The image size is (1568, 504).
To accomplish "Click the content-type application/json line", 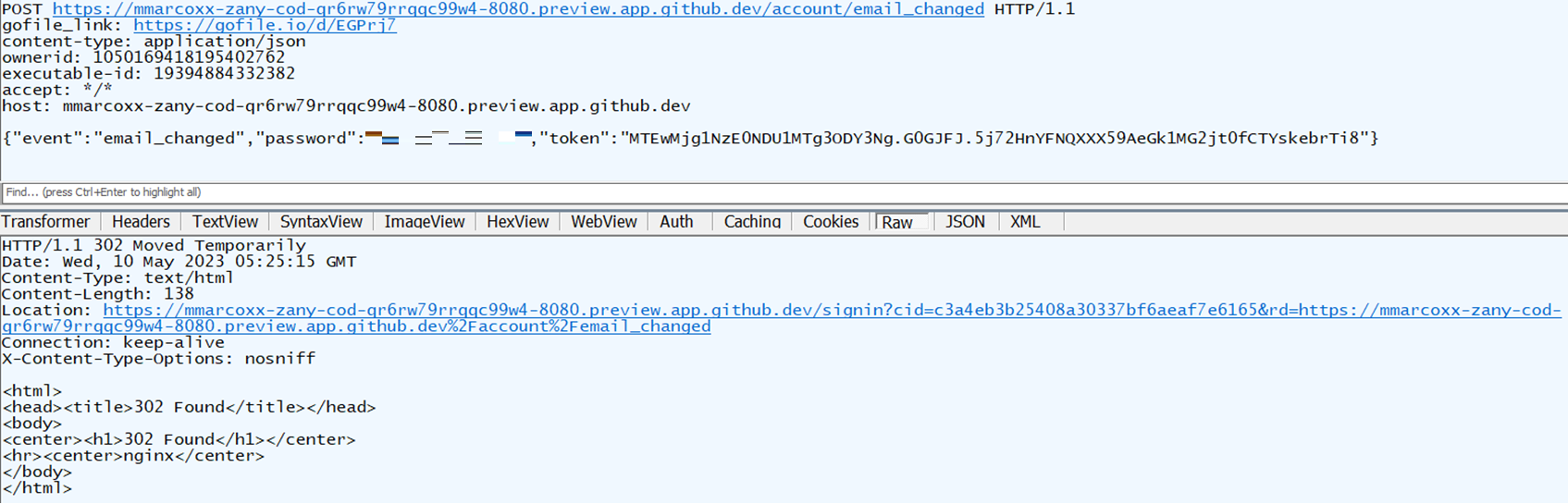I will (154, 42).
